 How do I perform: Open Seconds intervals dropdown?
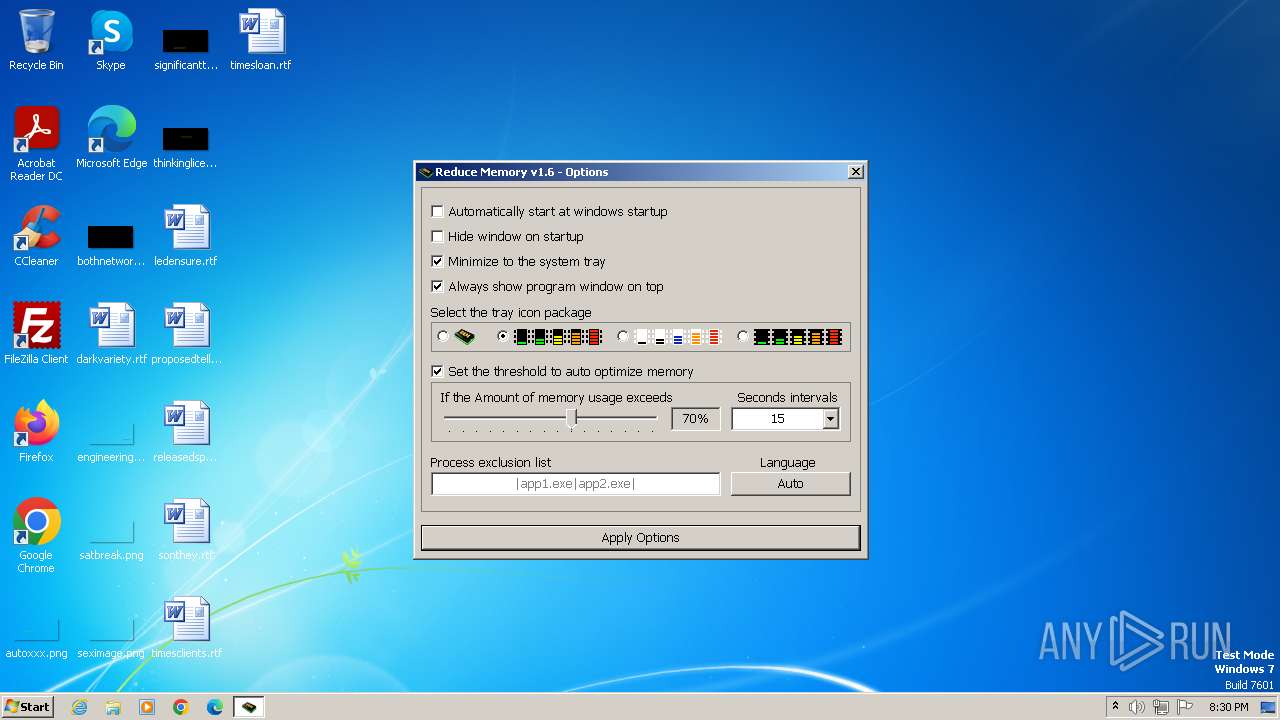click(830, 420)
